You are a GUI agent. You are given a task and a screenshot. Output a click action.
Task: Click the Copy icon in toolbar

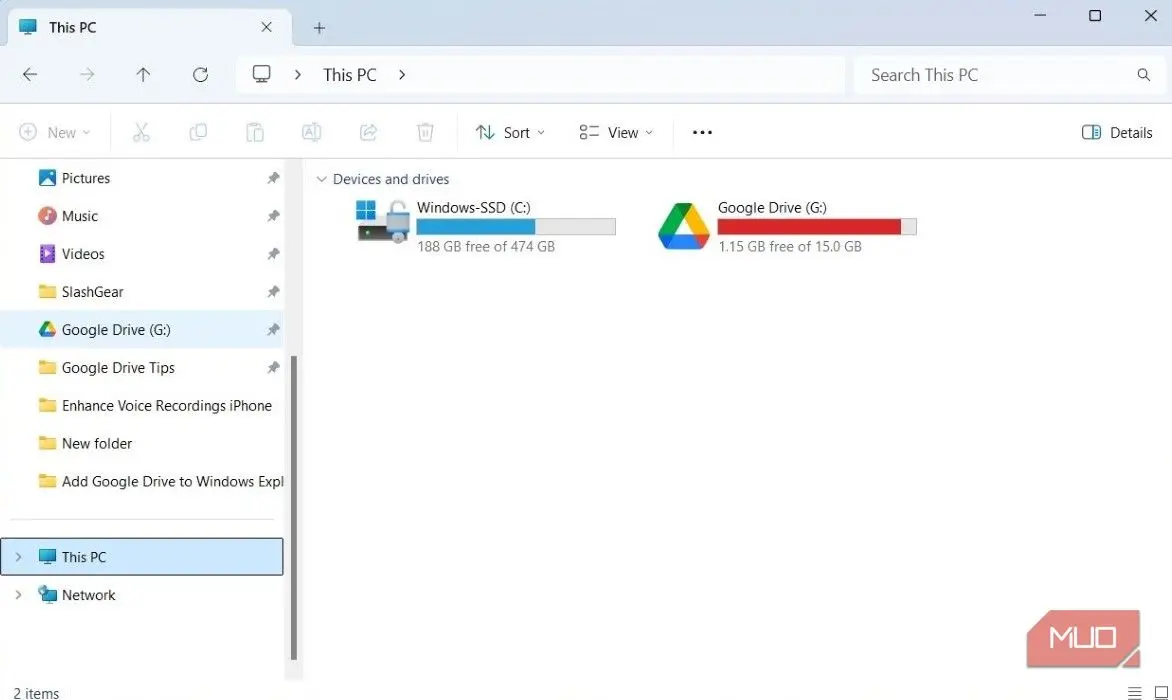click(198, 132)
